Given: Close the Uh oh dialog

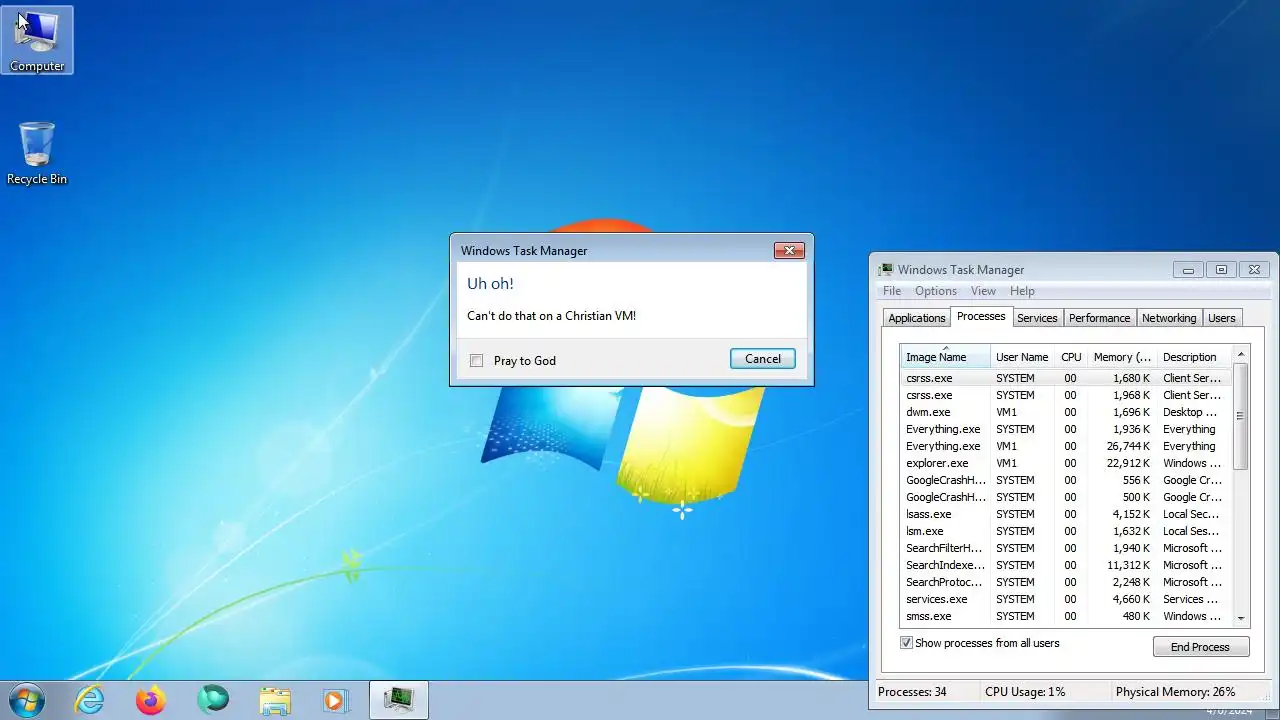Looking at the screenshot, I should pyautogui.click(x=789, y=251).
